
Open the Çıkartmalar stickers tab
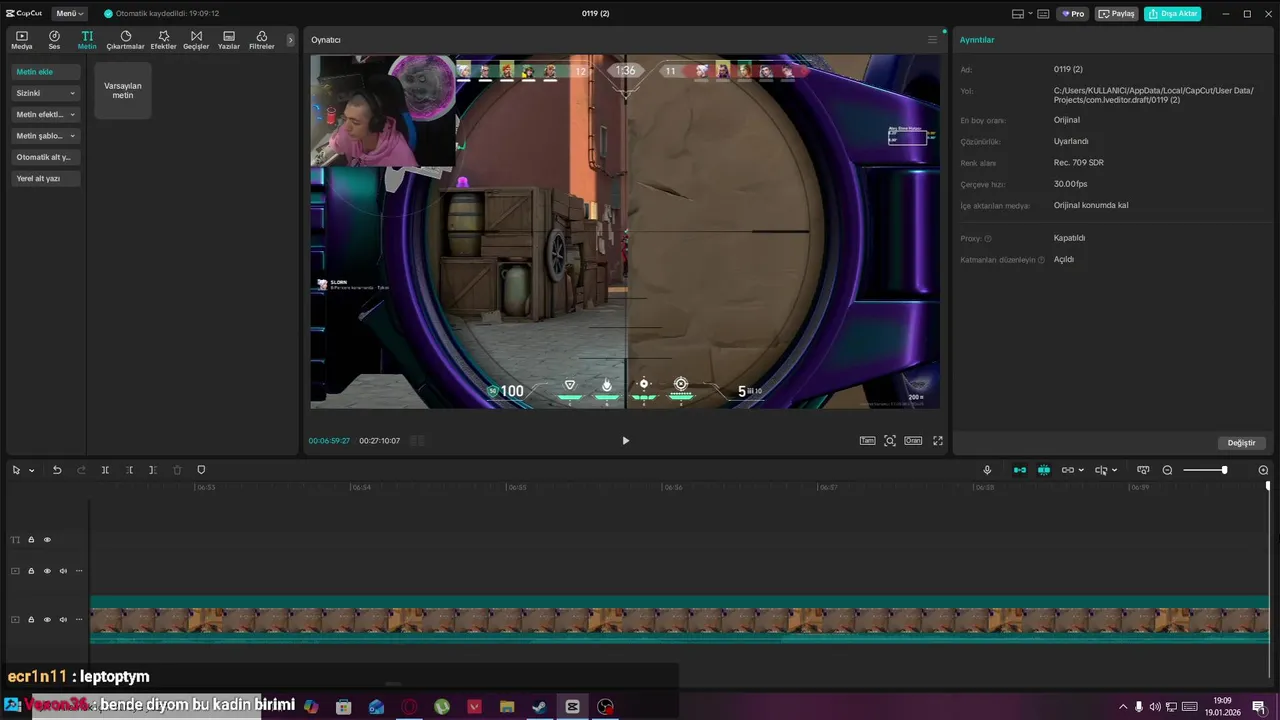coord(126,40)
